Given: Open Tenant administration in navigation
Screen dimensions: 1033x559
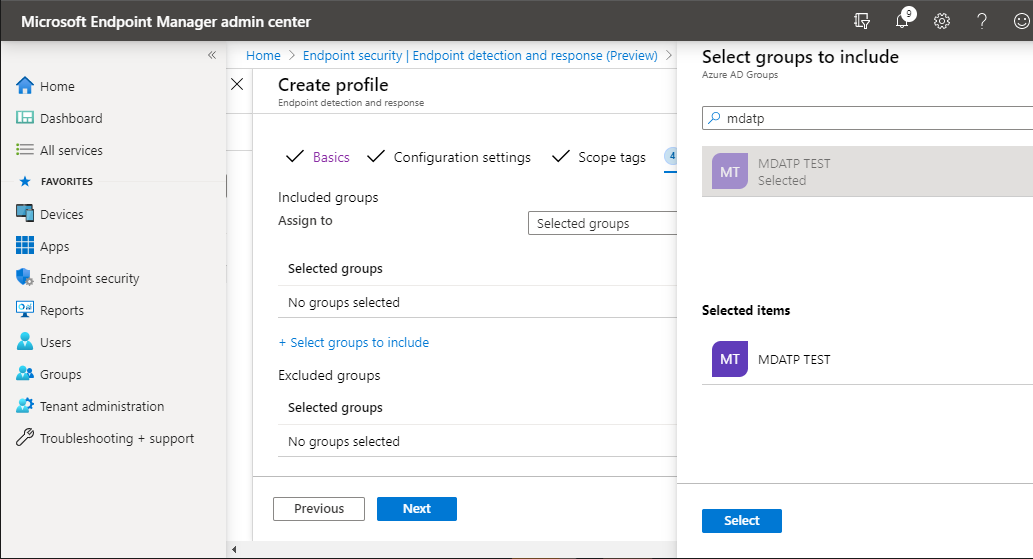Looking at the screenshot, I should [102, 406].
